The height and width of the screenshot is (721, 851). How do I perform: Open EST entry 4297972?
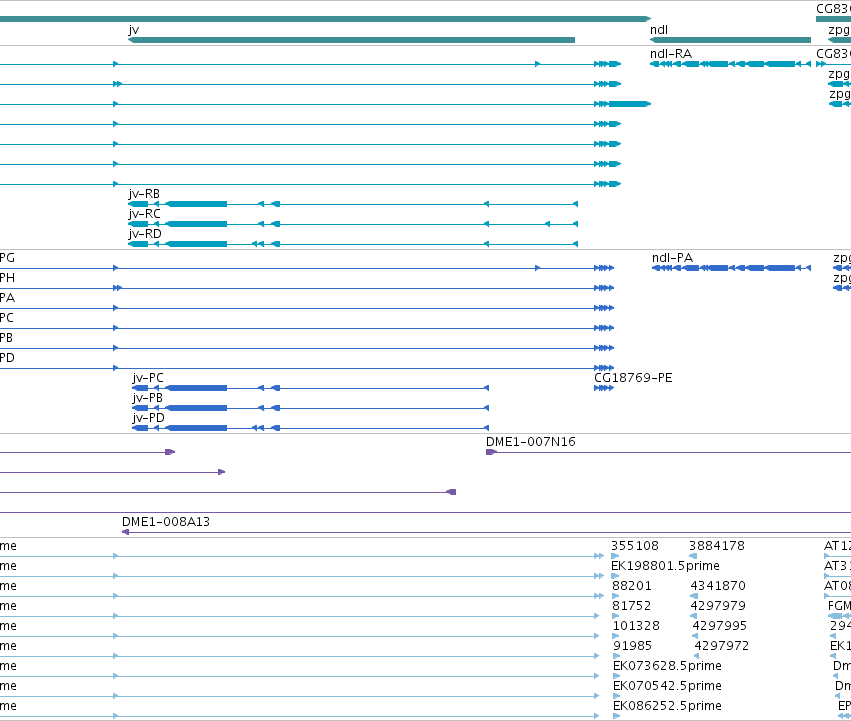(722, 646)
